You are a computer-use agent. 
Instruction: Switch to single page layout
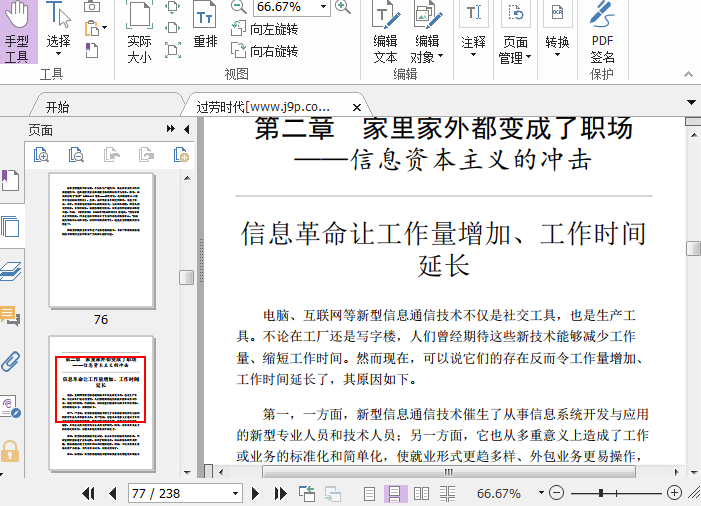[369, 493]
